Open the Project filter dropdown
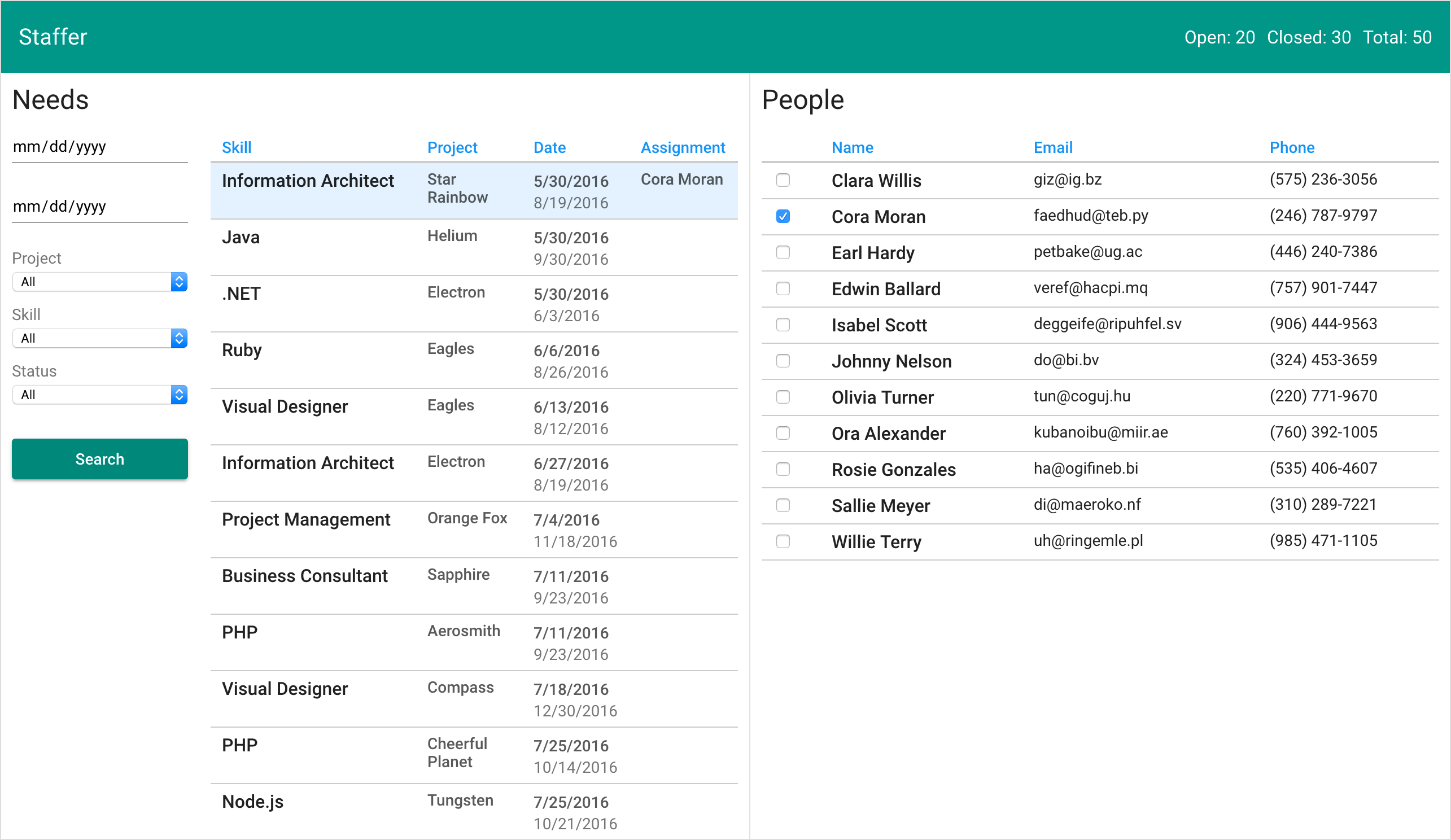The image size is (1451, 840). pyautogui.click(x=99, y=282)
